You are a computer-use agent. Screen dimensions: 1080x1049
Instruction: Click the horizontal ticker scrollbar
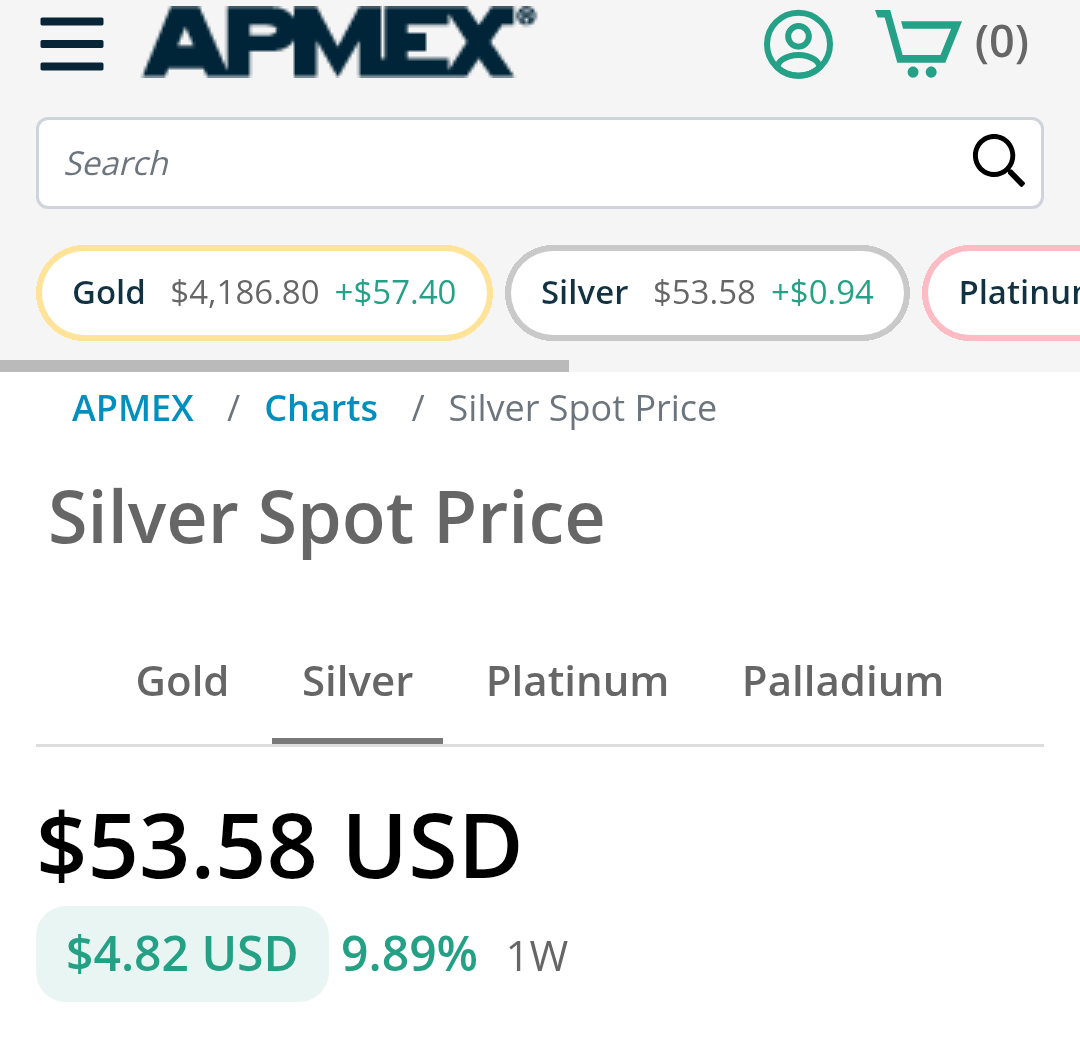click(x=284, y=366)
